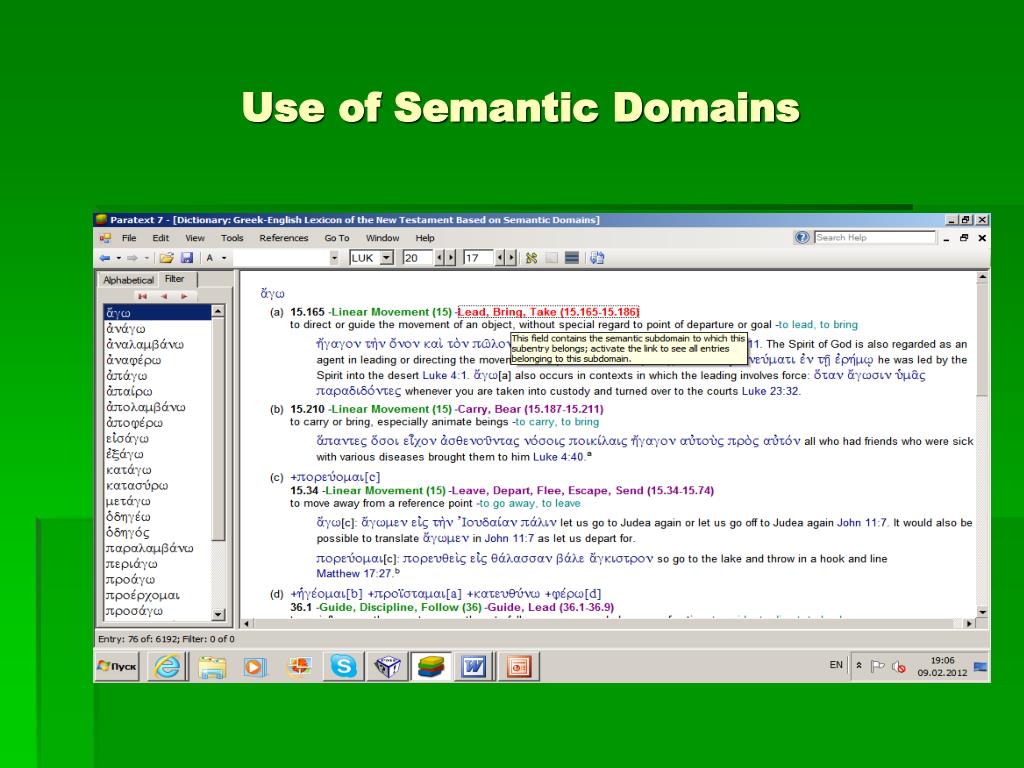This screenshot has width=1024, height=768.
Task: Open the Пуск Start button
Action: pos(118,666)
